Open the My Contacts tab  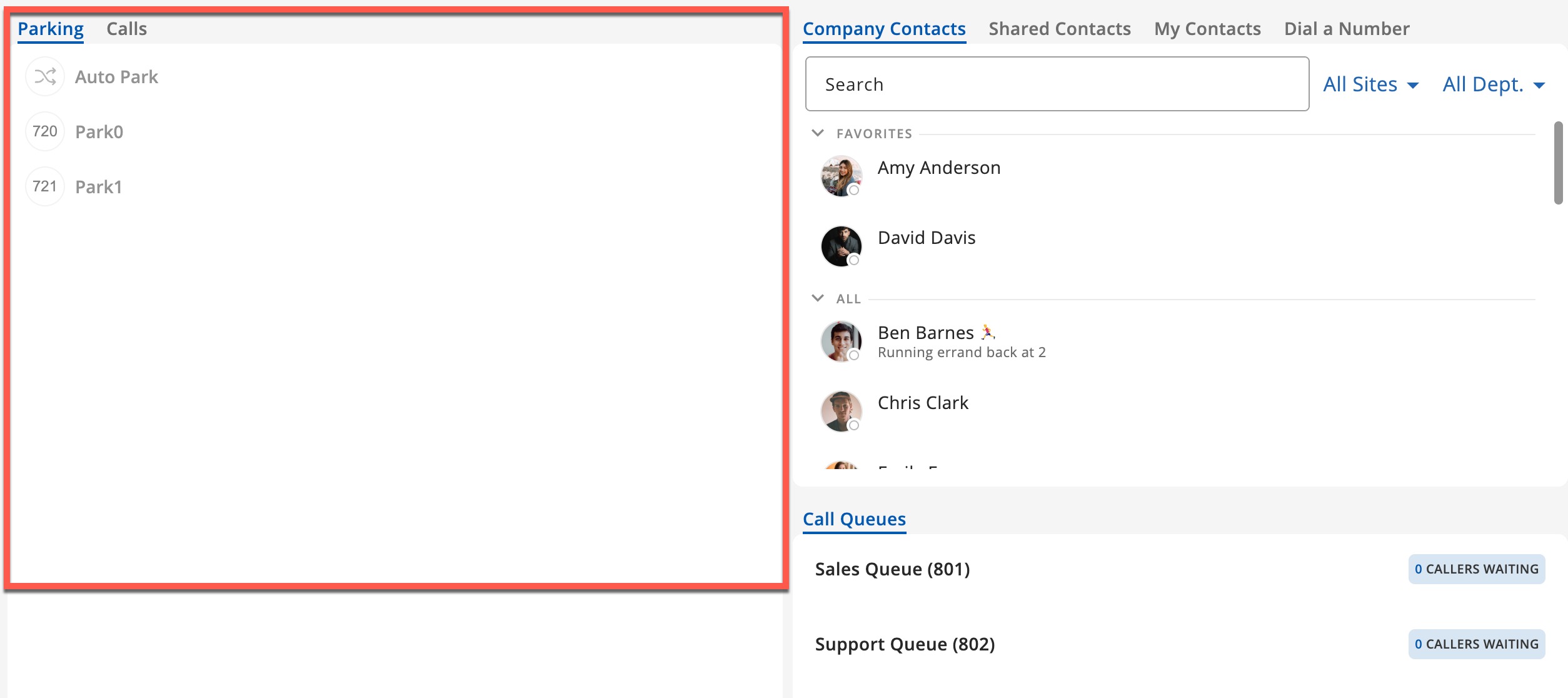pos(1207,29)
